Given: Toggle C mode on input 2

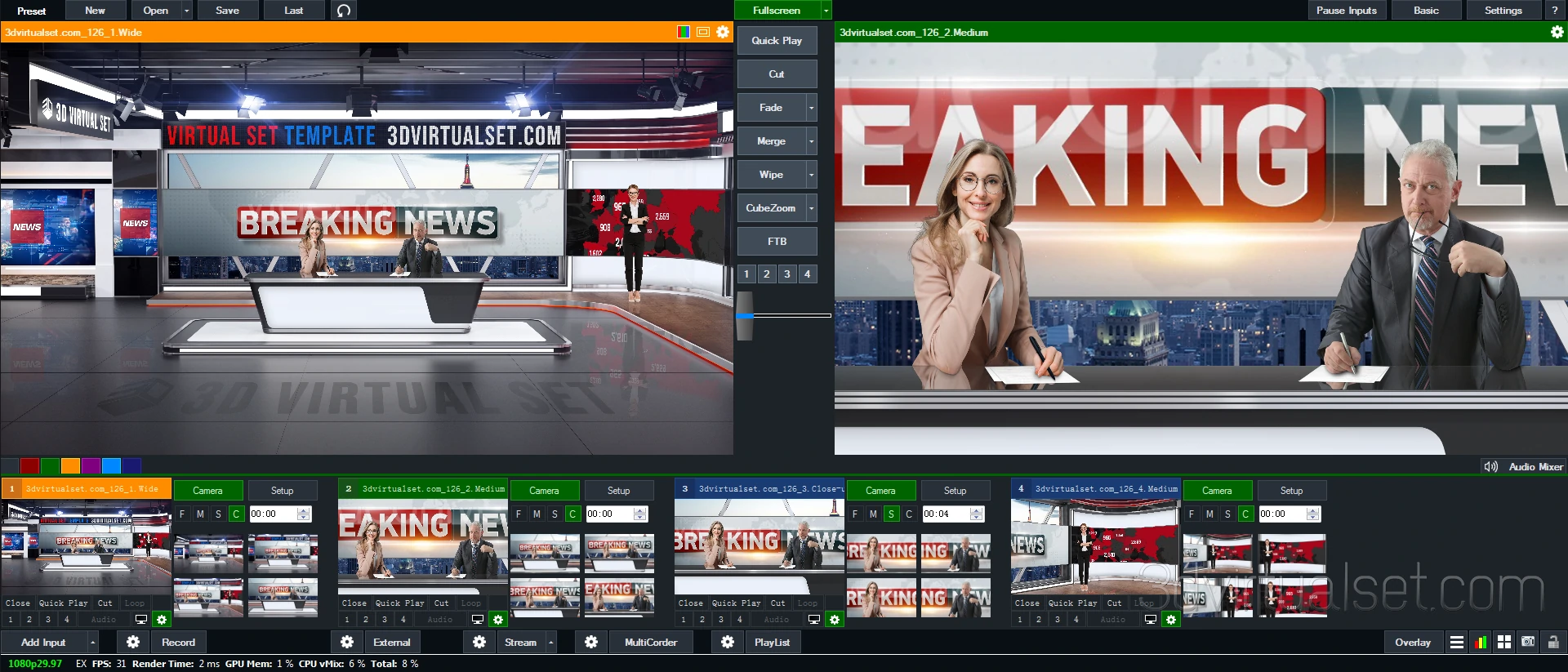Looking at the screenshot, I should (572, 514).
